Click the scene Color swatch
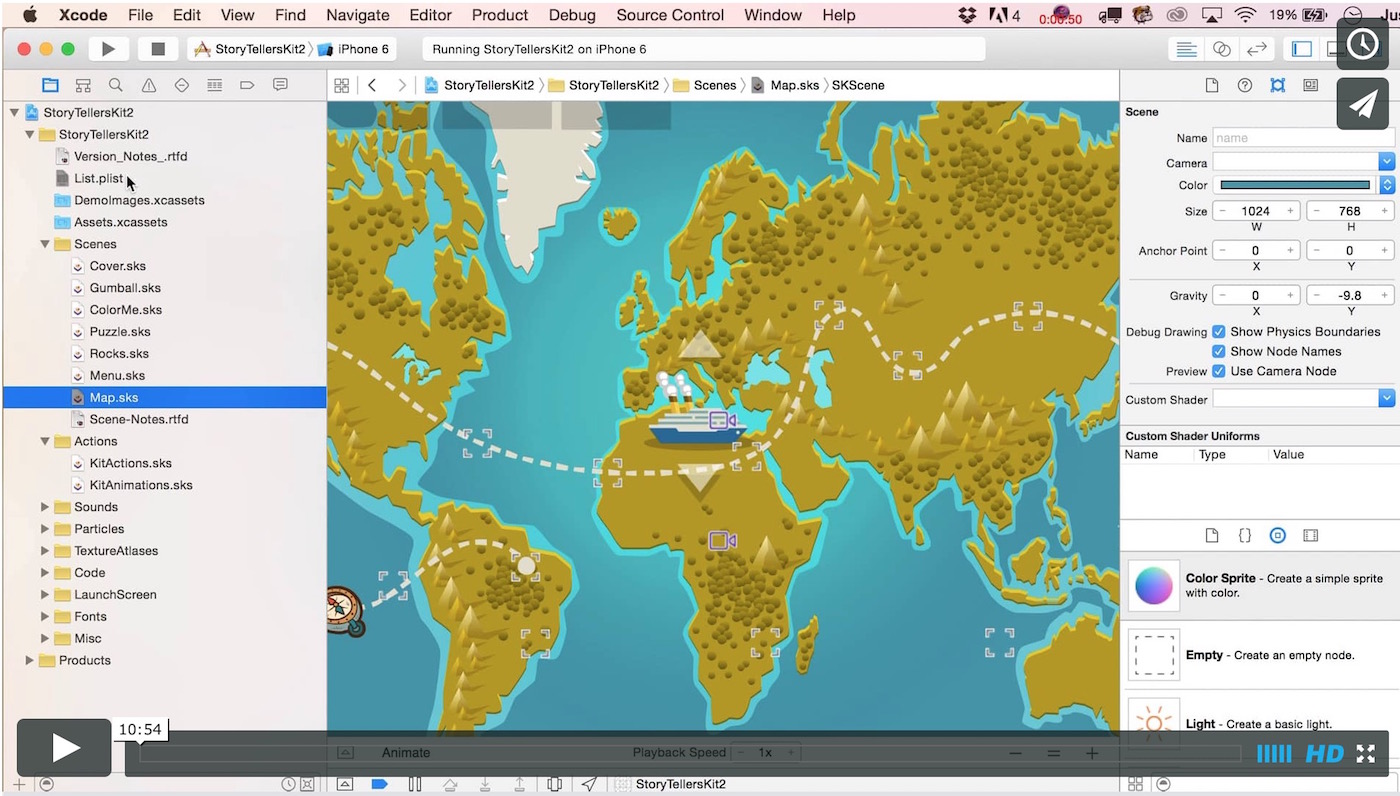This screenshot has width=1400, height=796. [x=1295, y=185]
